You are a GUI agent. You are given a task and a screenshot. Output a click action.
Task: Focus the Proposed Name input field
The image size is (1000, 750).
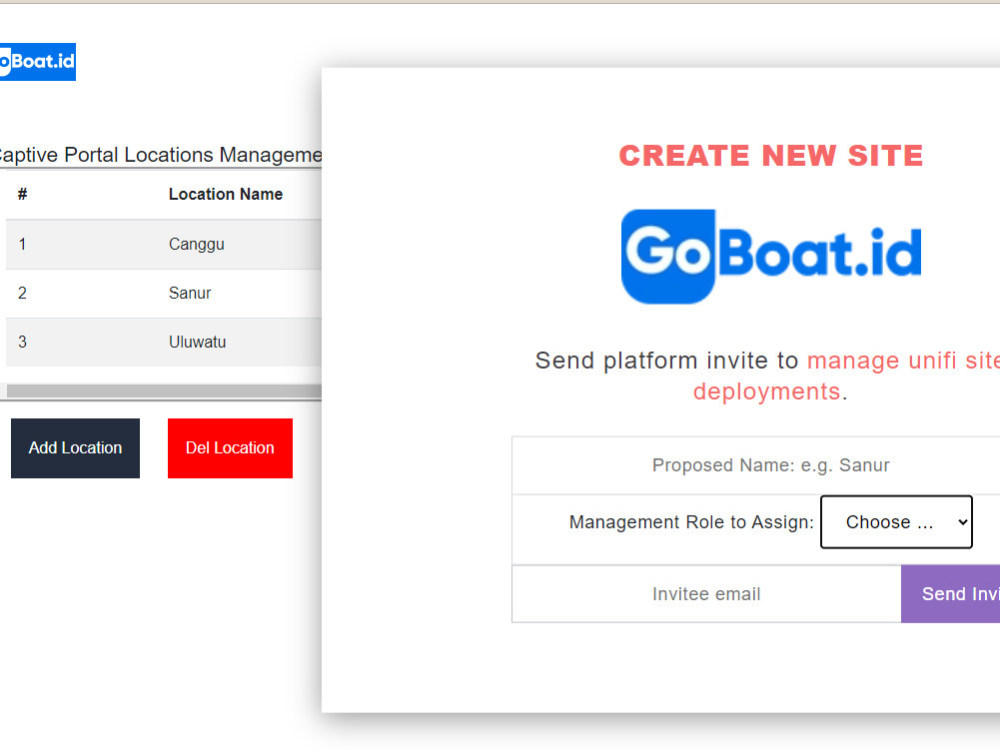pos(756,466)
